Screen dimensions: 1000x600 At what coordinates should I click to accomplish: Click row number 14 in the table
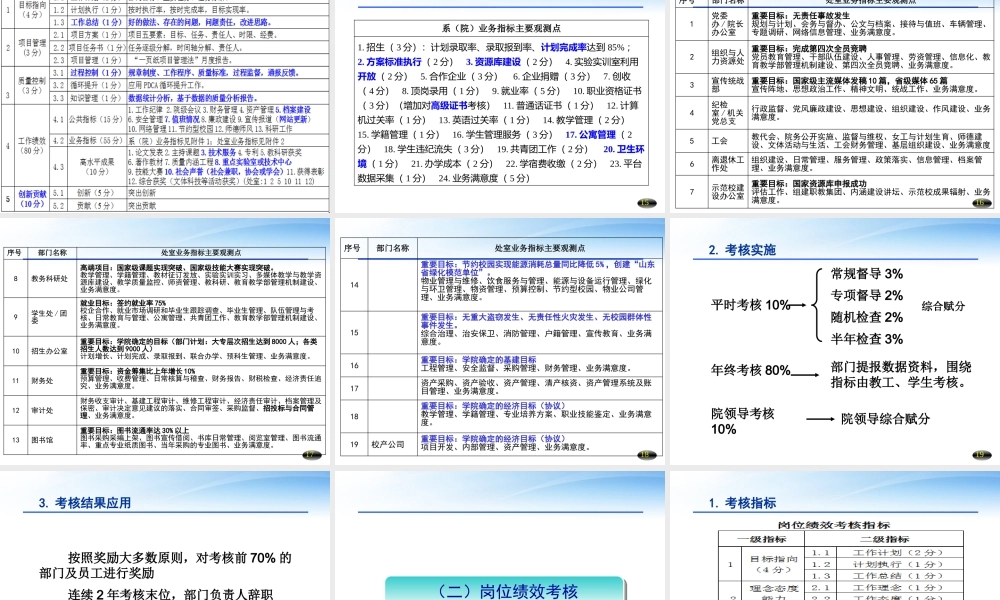click(x=354, y=284)
